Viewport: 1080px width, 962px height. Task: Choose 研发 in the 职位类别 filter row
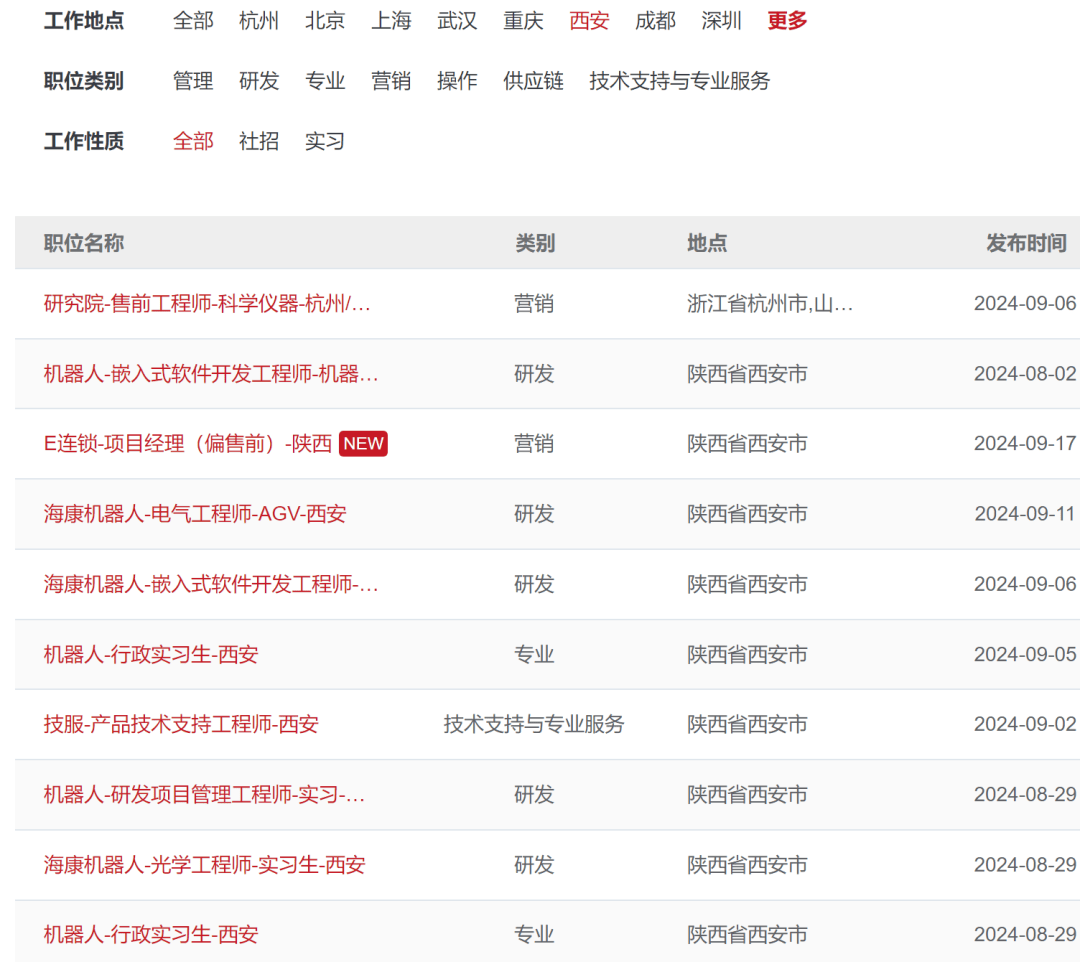[259, 81]
